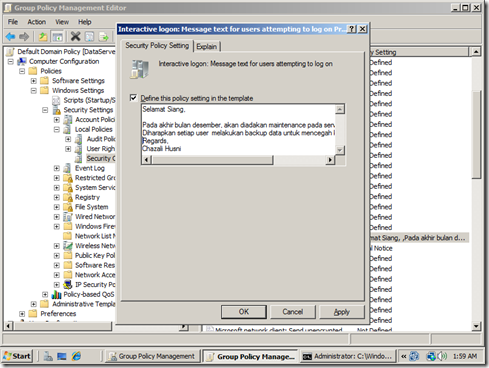
Task: Open the Help menu
Action: [85, 22]
